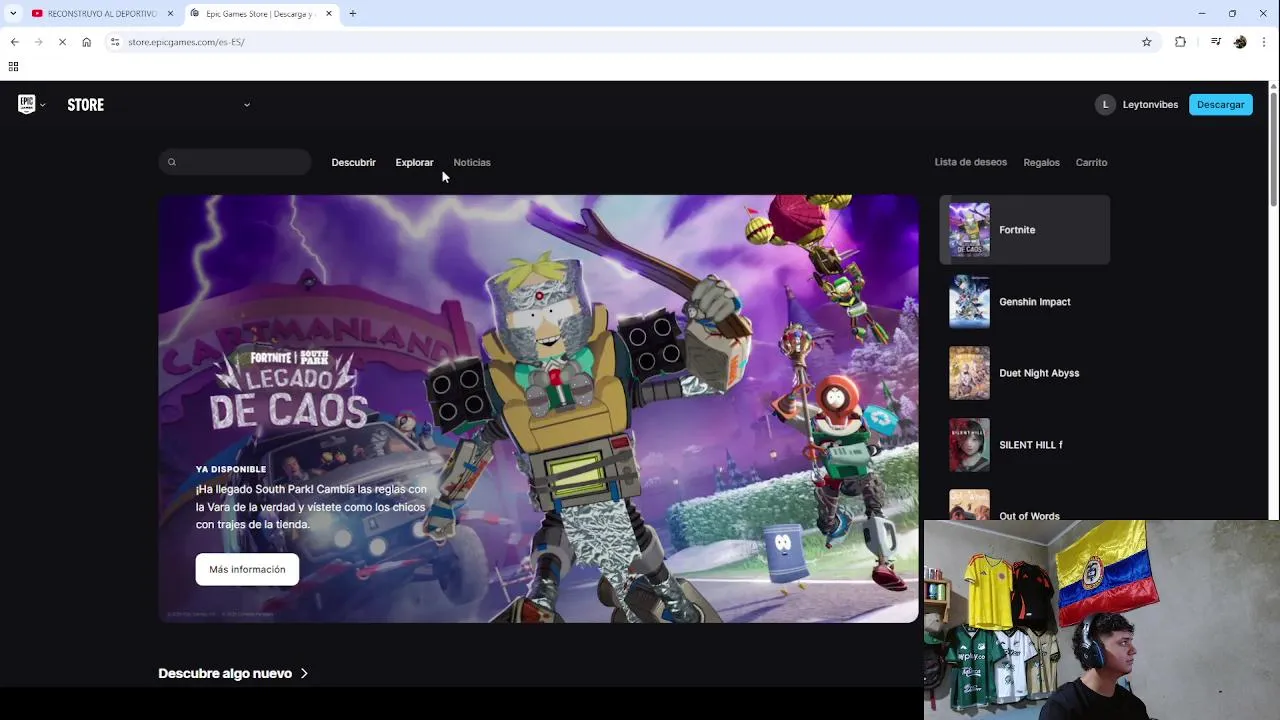The height and width of the screenshot is (720, 1280).
Task: Click the address bar URL
Action: (186, 42)
